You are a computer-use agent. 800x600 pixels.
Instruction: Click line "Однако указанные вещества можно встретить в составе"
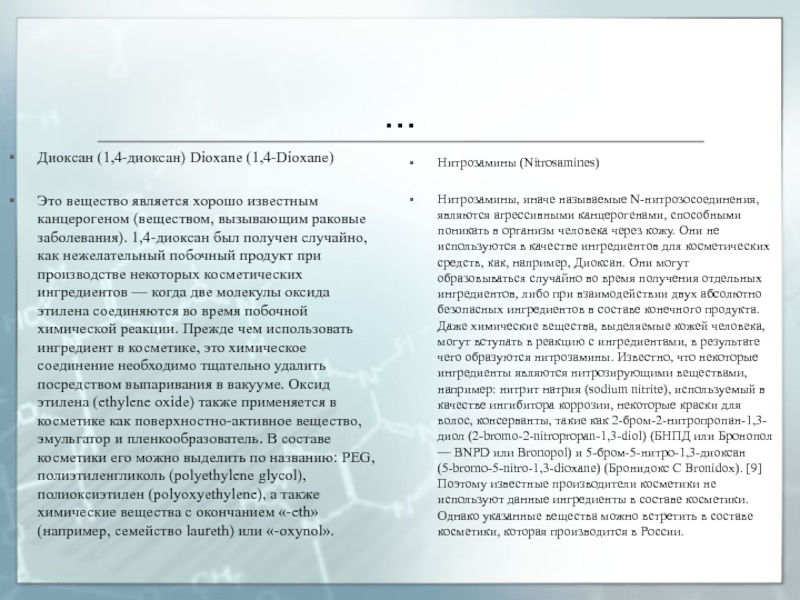595,516
